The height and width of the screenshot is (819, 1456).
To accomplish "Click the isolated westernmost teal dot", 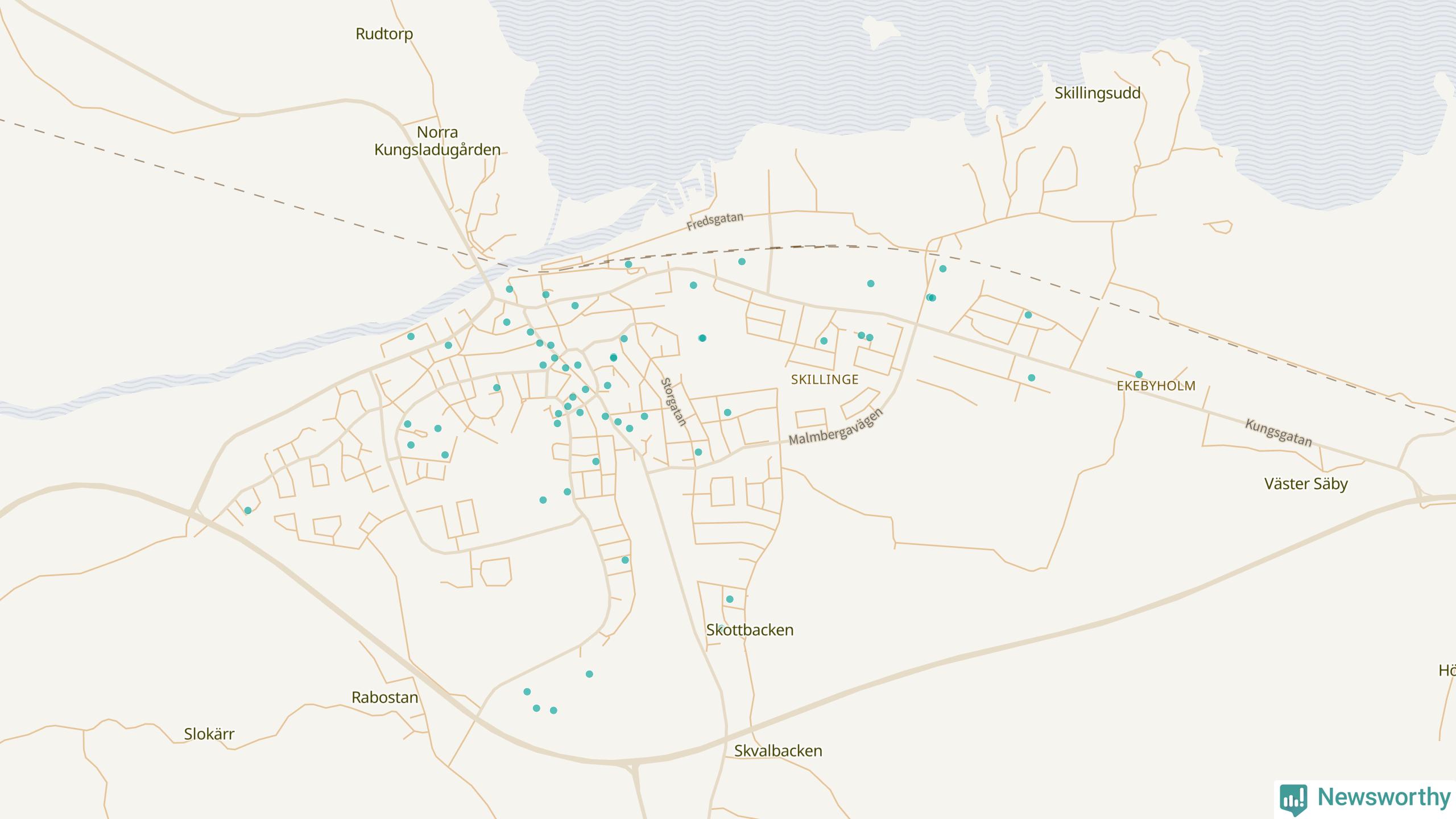I will pos(247,510).
